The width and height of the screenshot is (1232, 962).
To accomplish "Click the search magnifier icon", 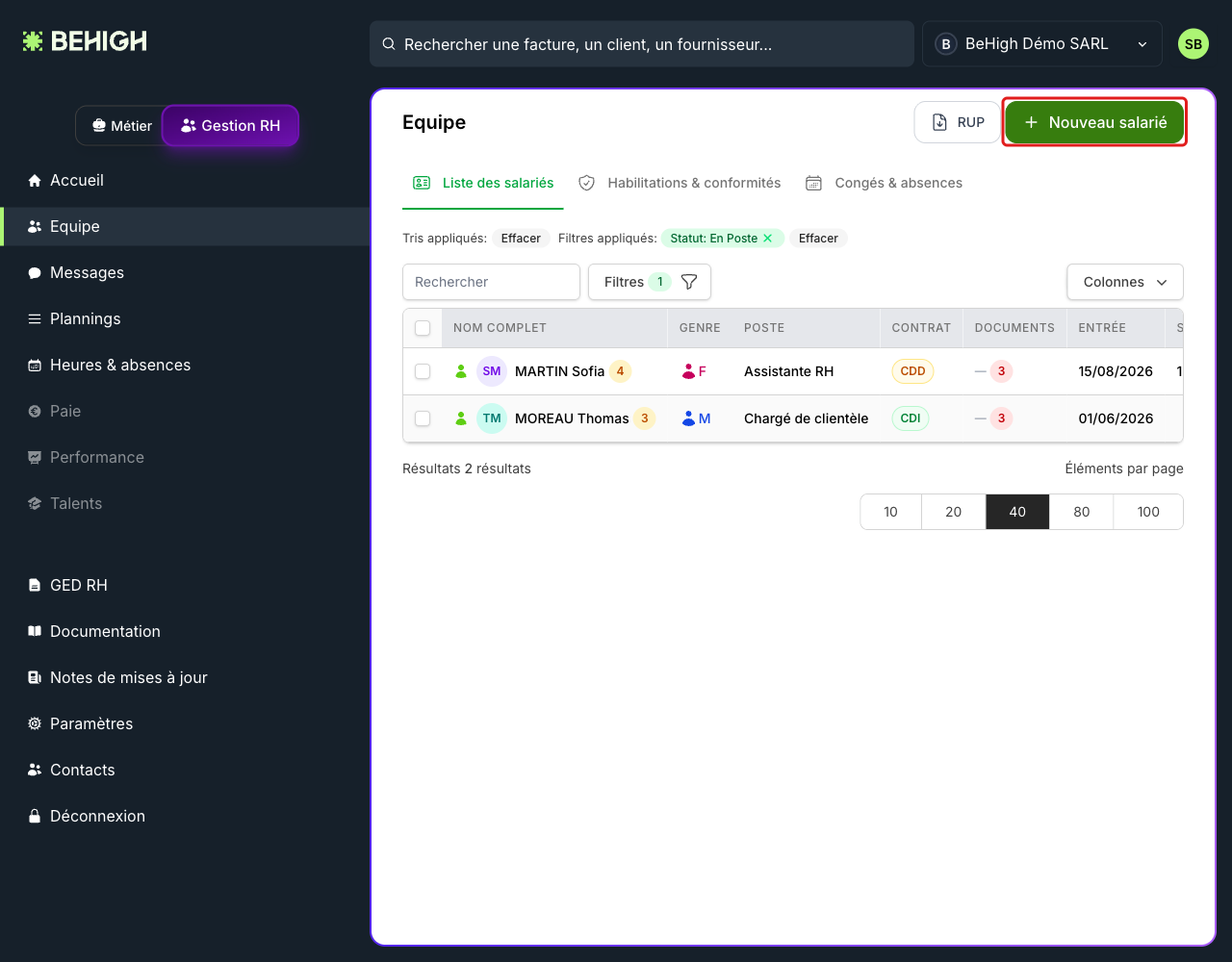I will pyautogui.click(x=389, y=44).
